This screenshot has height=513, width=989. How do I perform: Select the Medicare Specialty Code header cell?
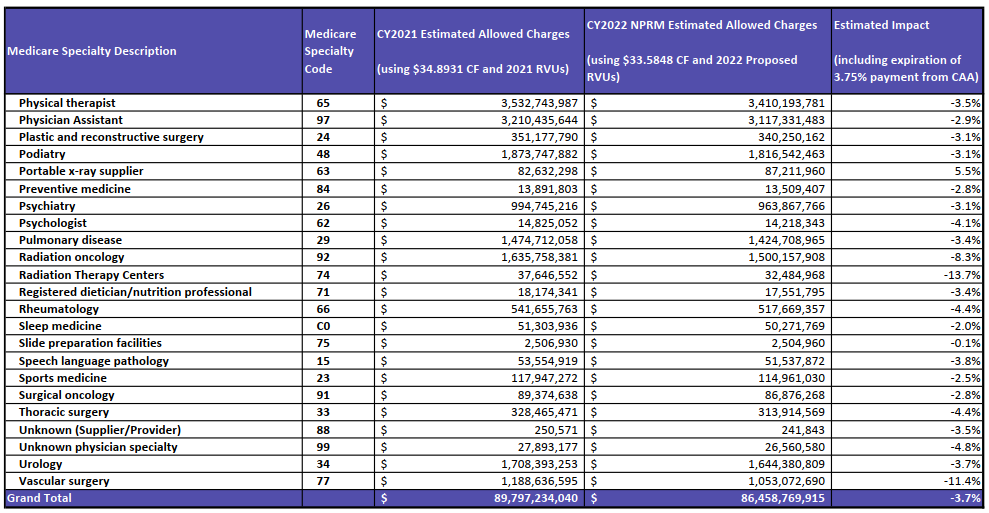[330, 51]
